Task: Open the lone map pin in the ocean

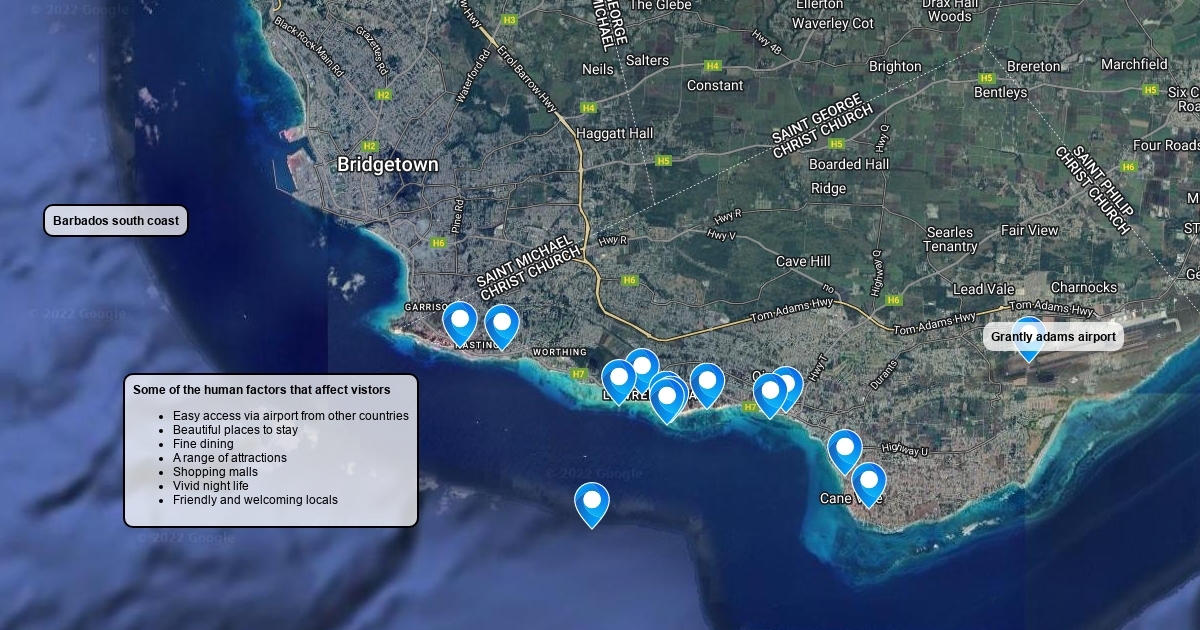Action: coord(592,503)
